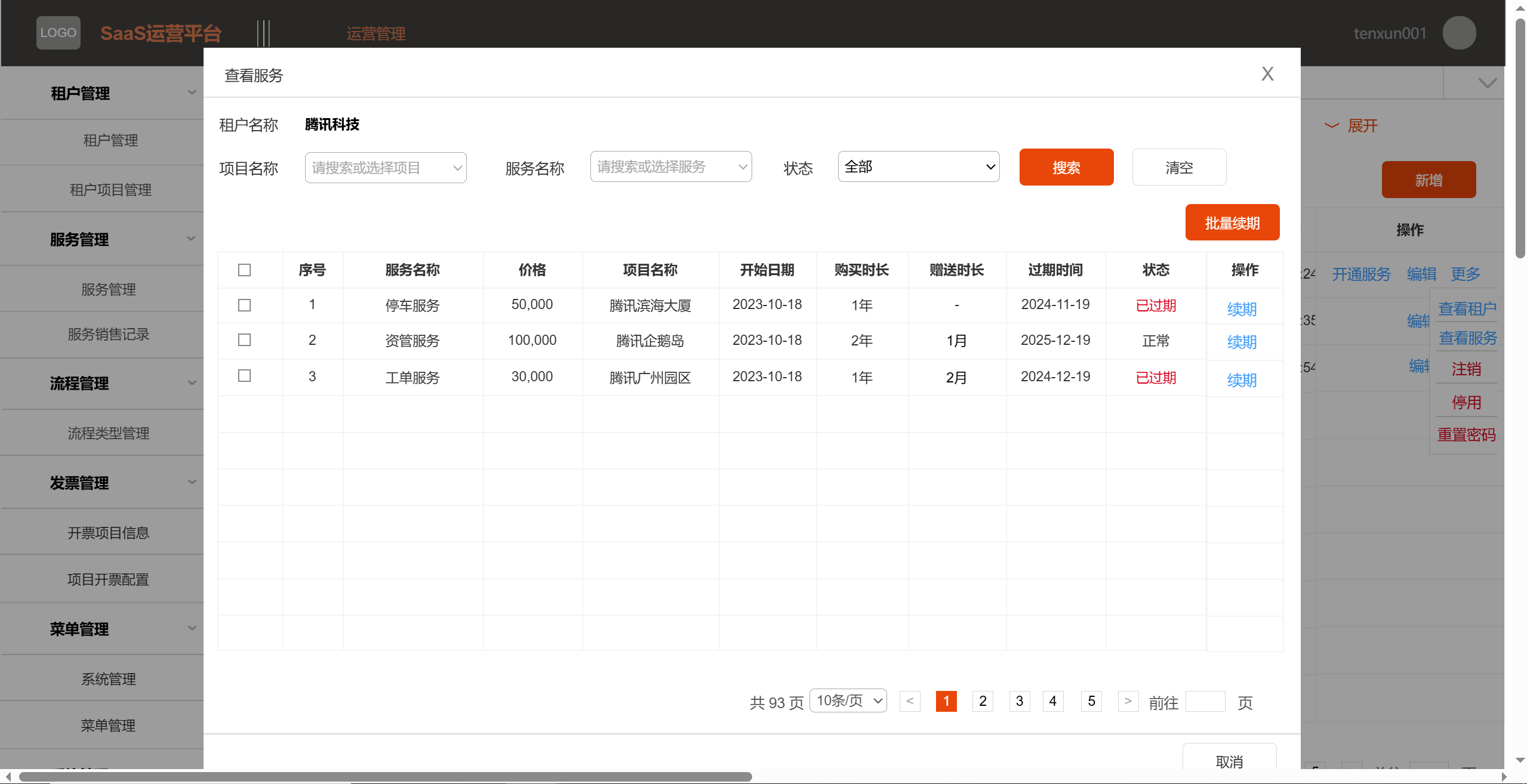Select 流程类型管理 sidebar item
The height and width of the screenshot is (784, 1527).
[108, 433]
